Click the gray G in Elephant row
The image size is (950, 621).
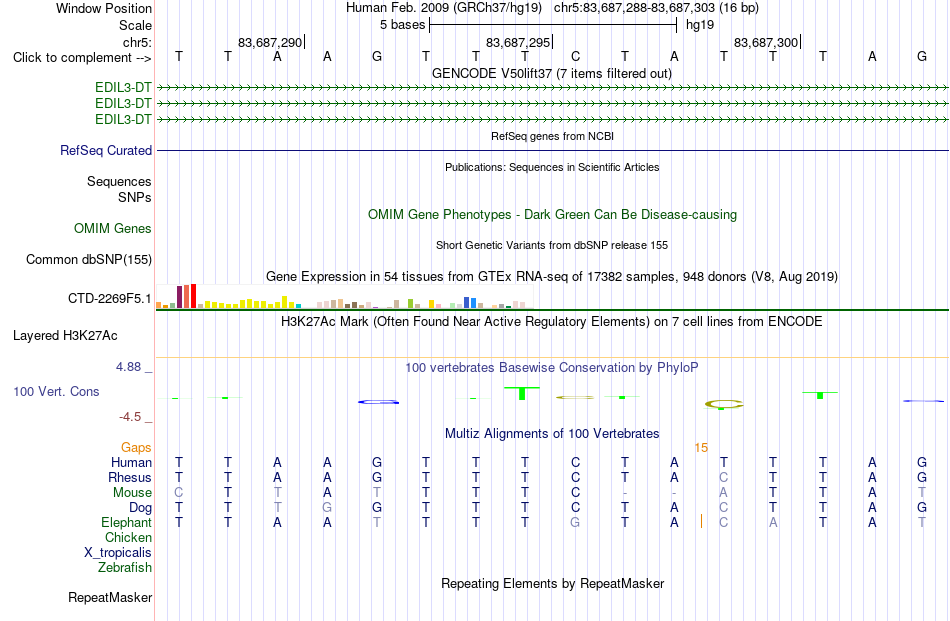[x=575, y=522]
